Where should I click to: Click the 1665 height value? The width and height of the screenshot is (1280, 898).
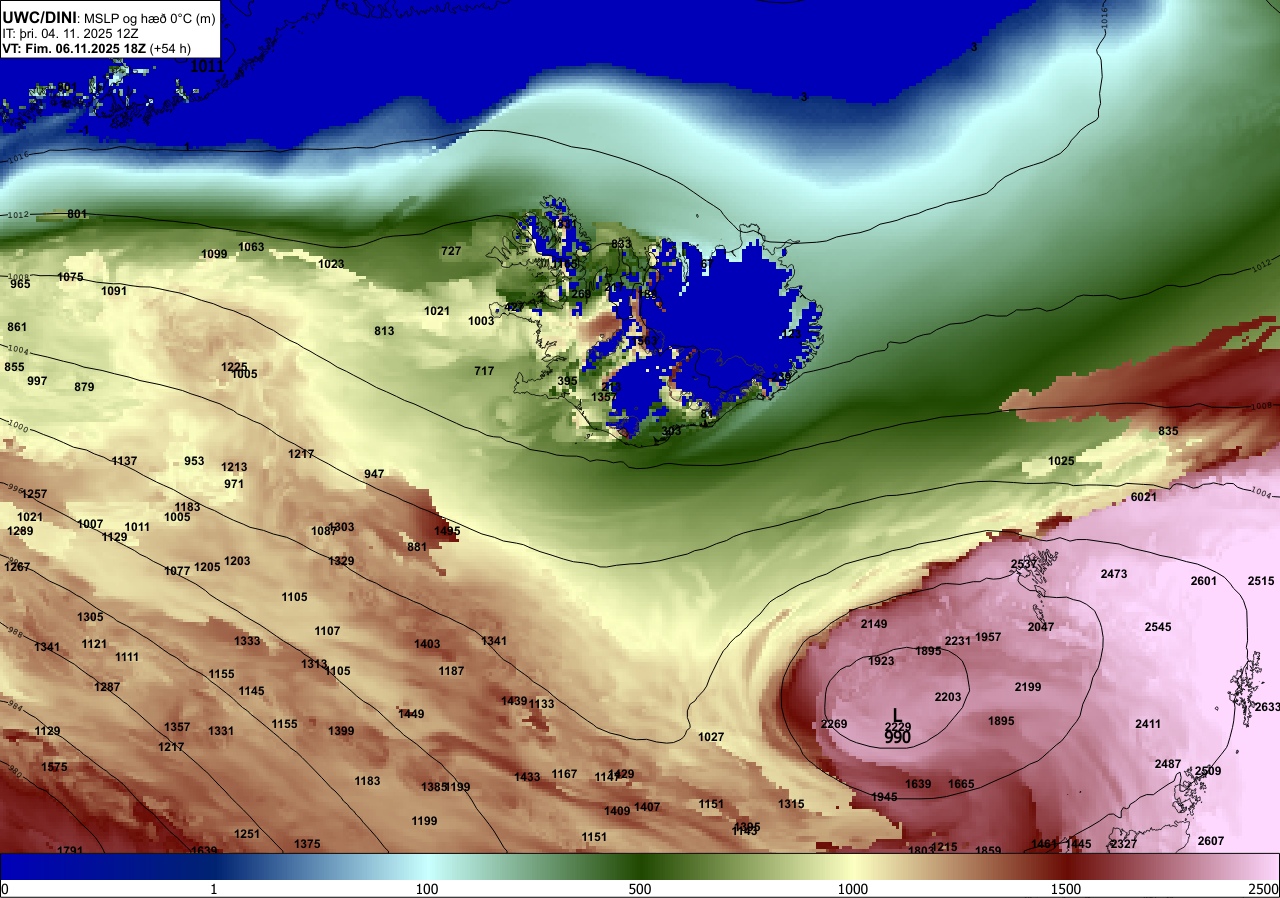pos(961,784)
